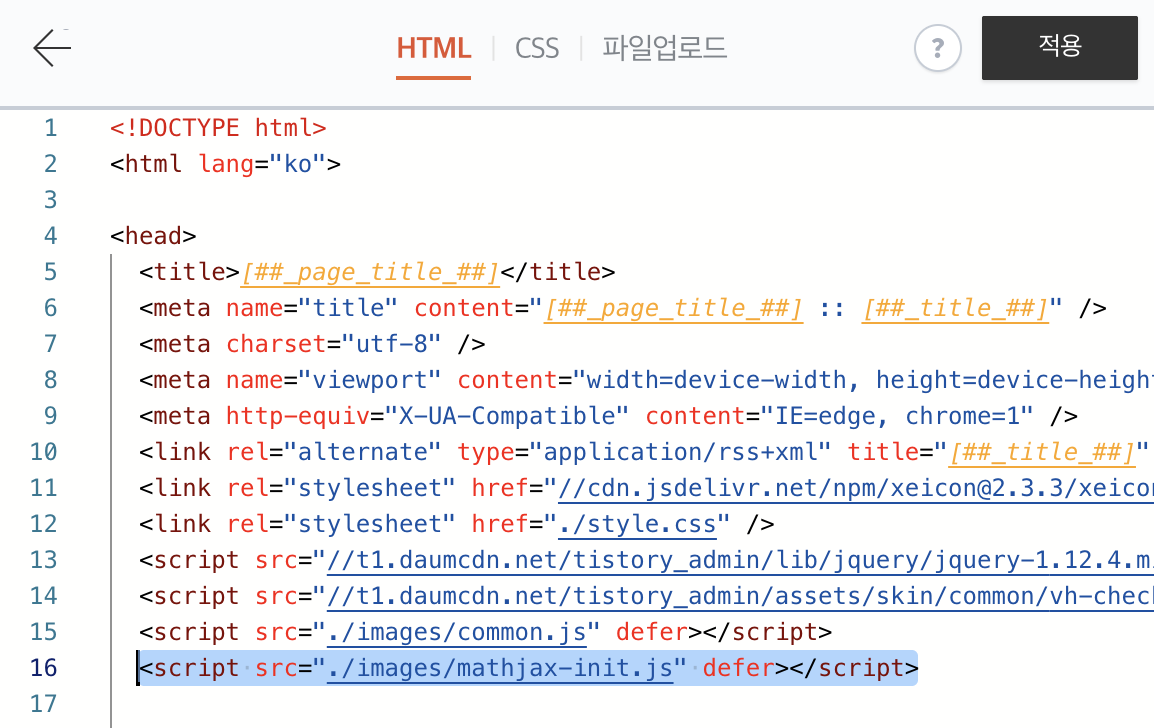Click [##_title_##] in line 10 title attribute
The width and height of the screenshot is (1154, 728).
1041,452
